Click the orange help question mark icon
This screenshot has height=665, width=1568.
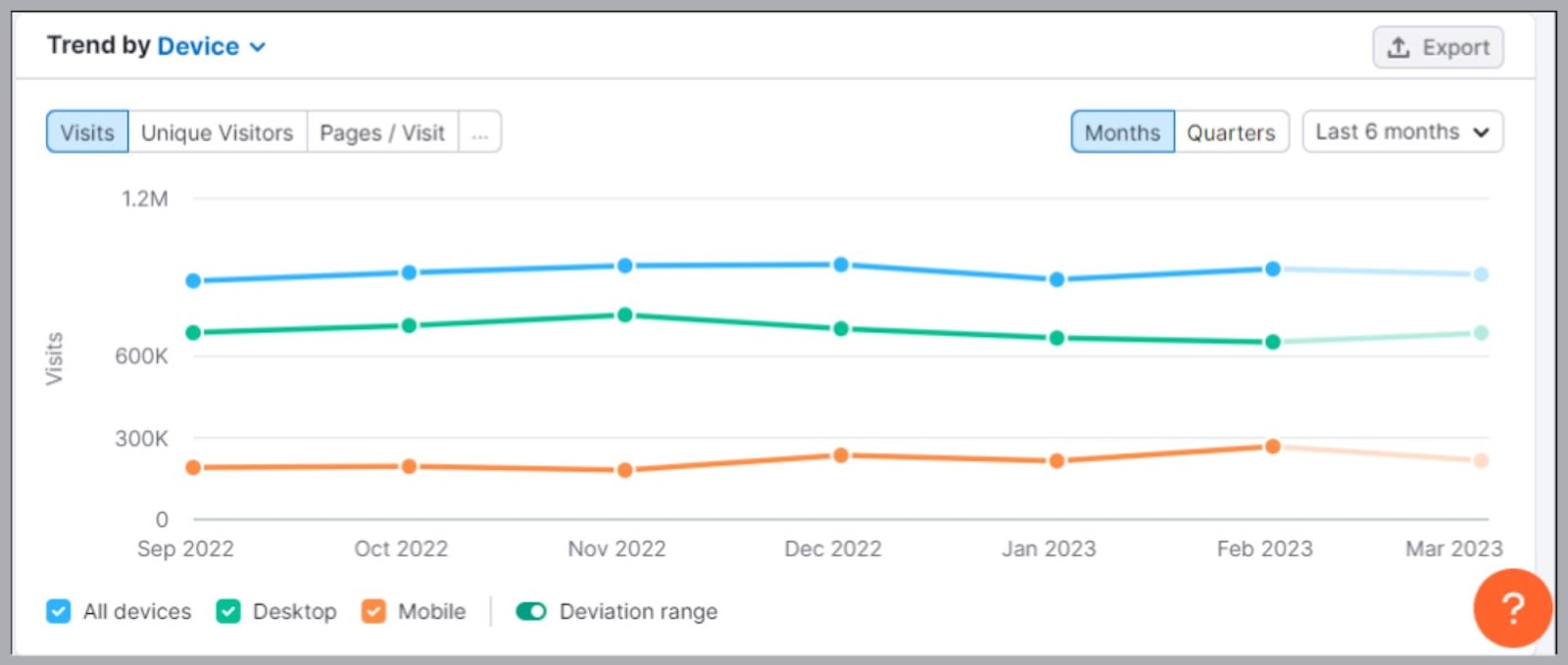pos(1512,608)
